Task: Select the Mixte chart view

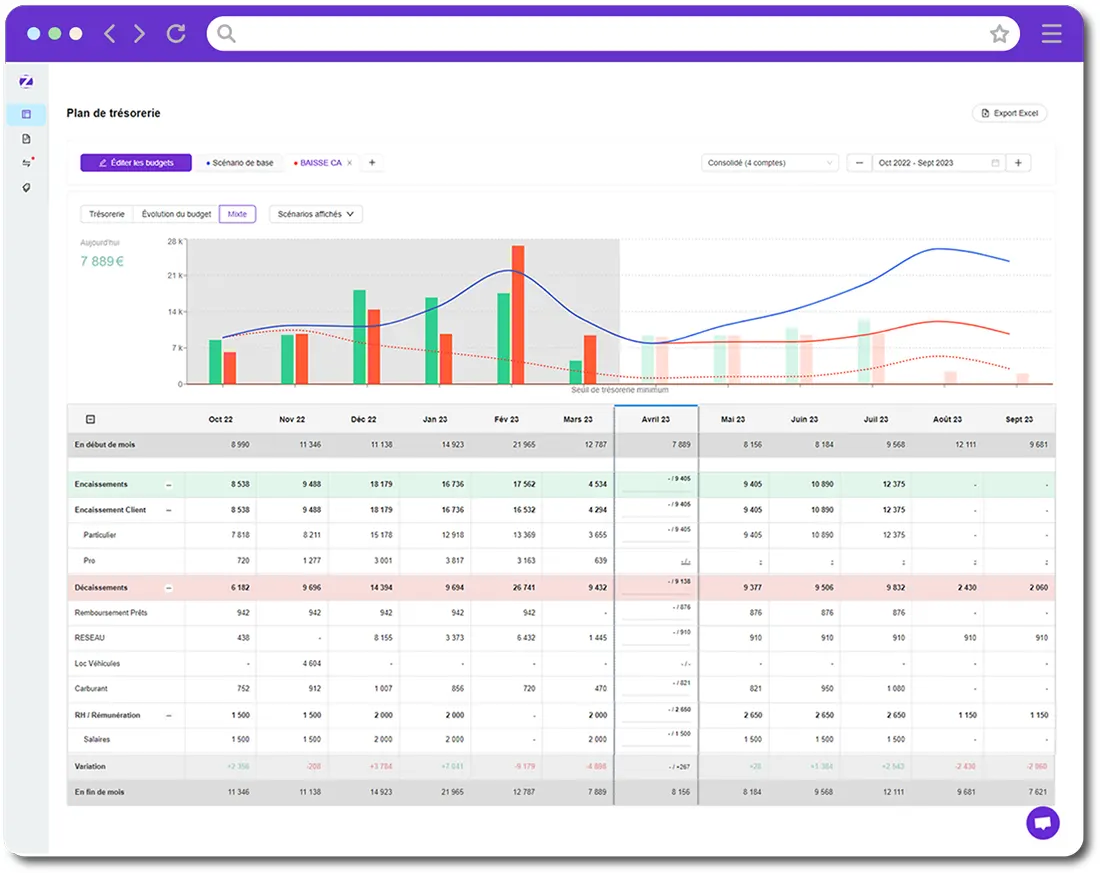Action: (x=238, y=214)
